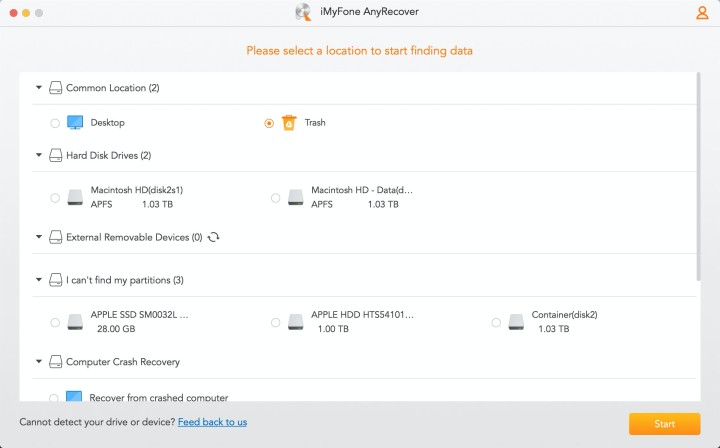Viewport: 720px width, 448px height.
Task: Open the Feed back to us link
Action: point(212,422)
